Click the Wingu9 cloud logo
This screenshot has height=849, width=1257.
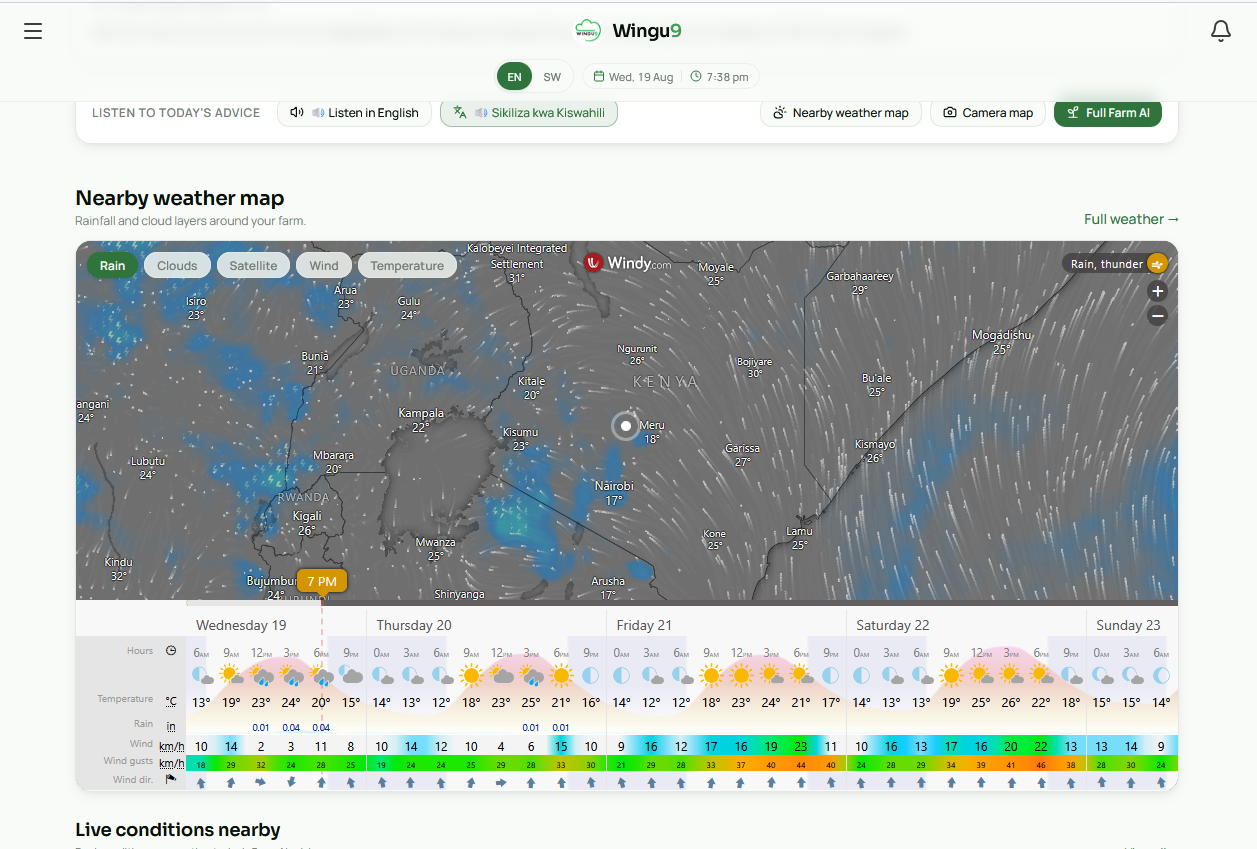pyautogui.click(x=587, y=30)
